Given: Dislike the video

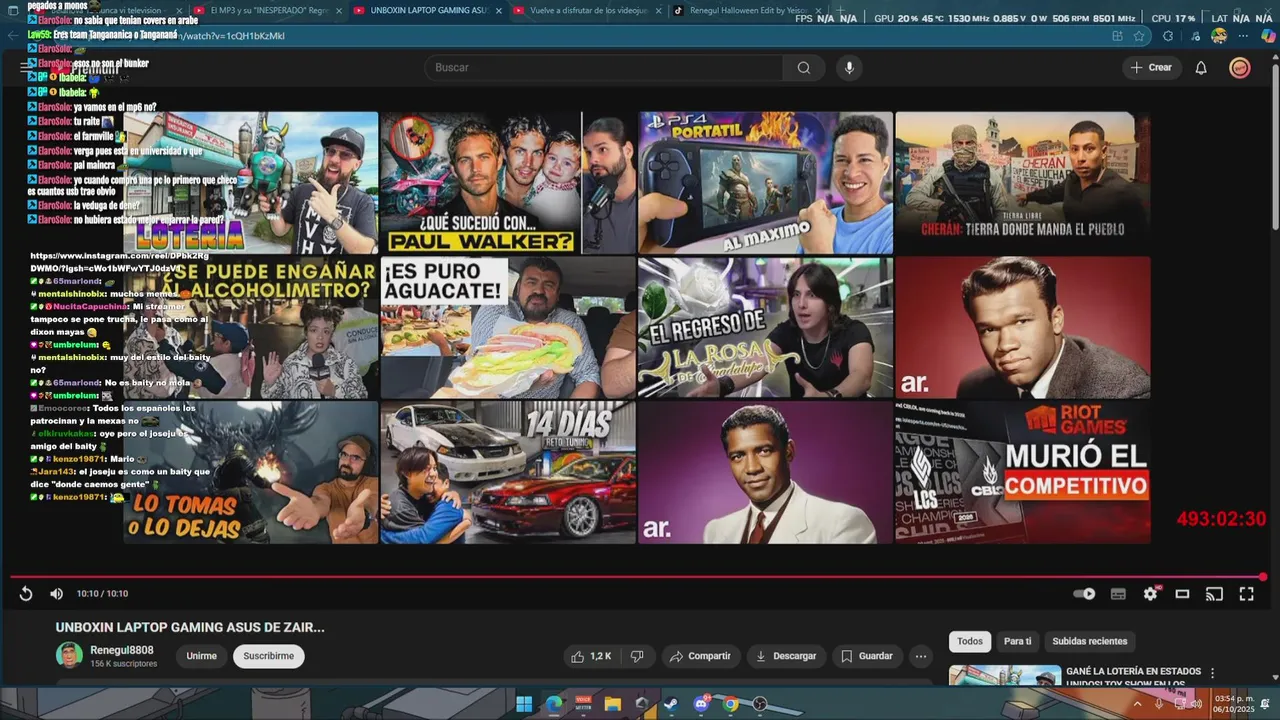Looking at the screenshot, I should [637, 656].
